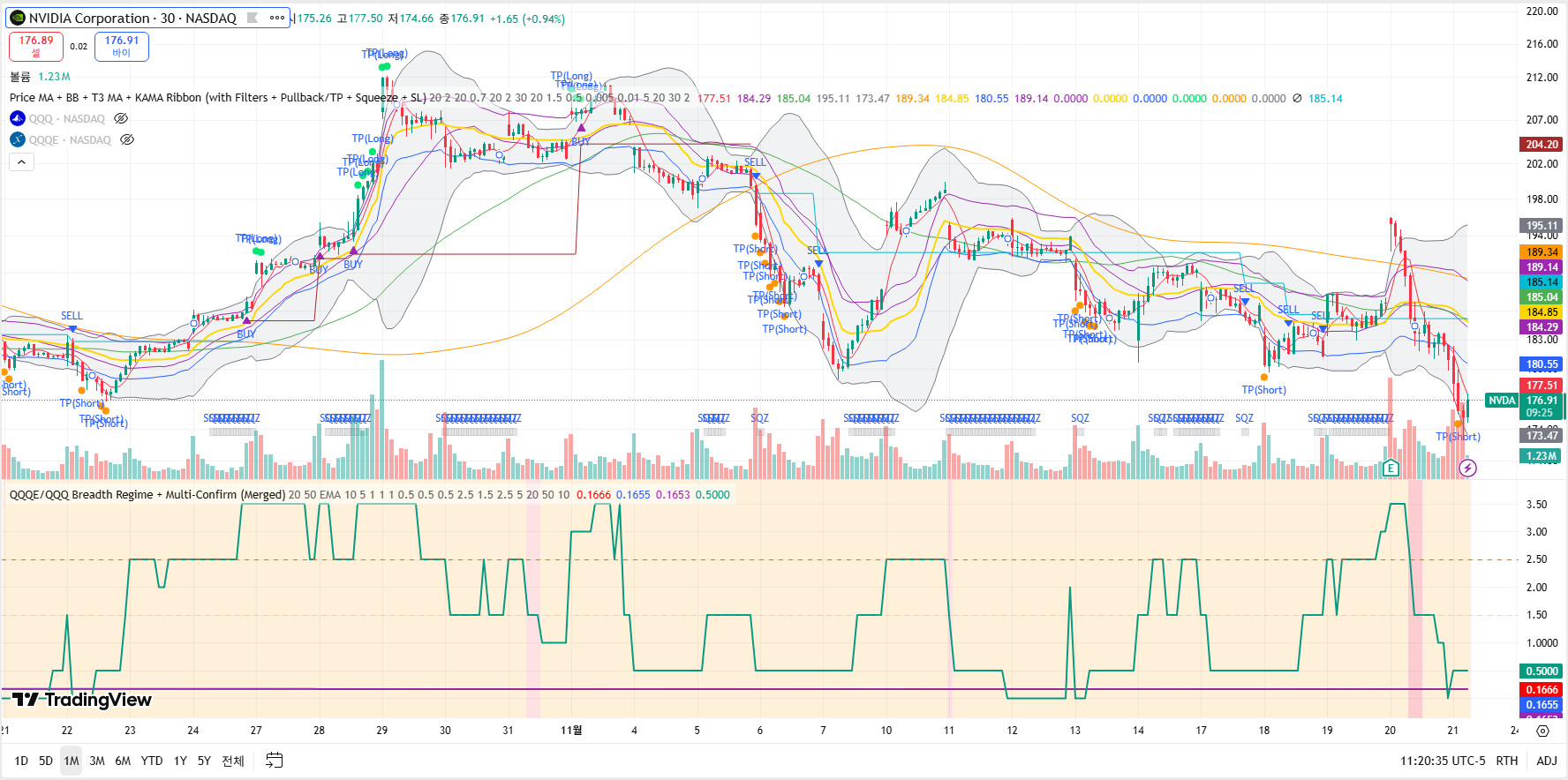
Task: Click the QQQE · NASDAQ legend label
Action: 70,139
